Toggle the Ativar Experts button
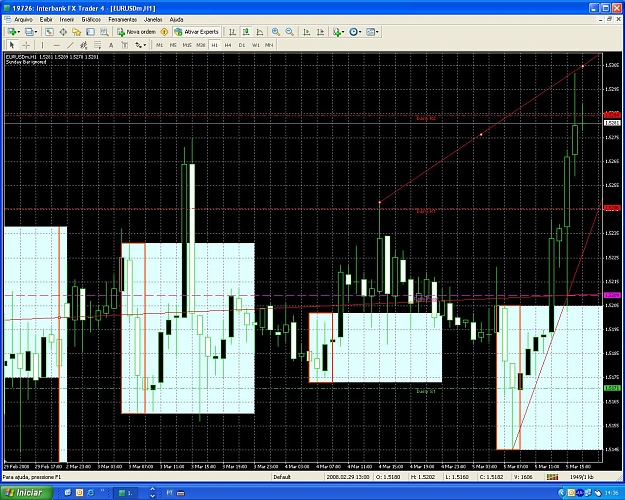This screenshot has width=625, height=500. tap(197, 32)
